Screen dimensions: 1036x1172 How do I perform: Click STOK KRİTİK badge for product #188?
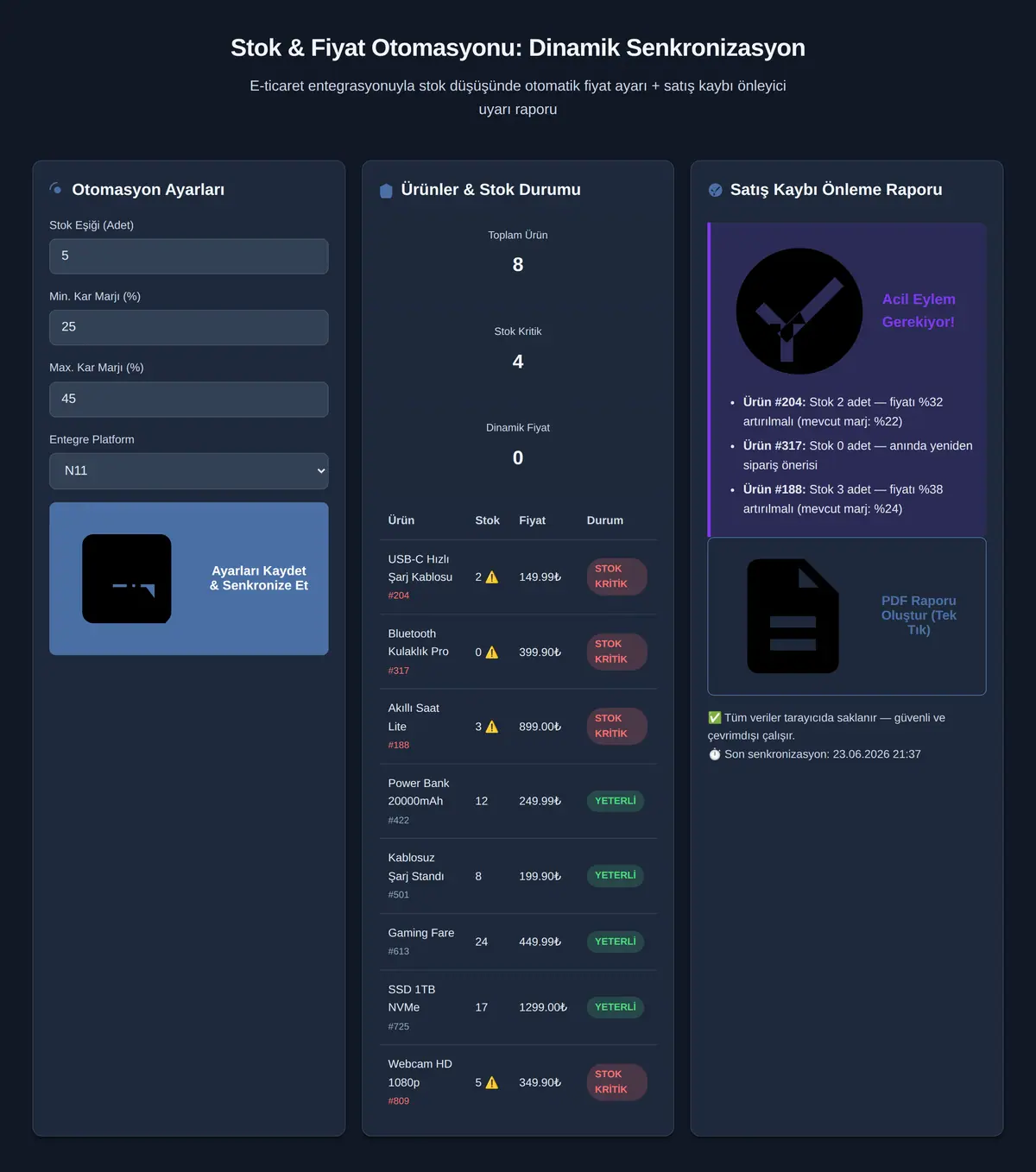[616, 726]
